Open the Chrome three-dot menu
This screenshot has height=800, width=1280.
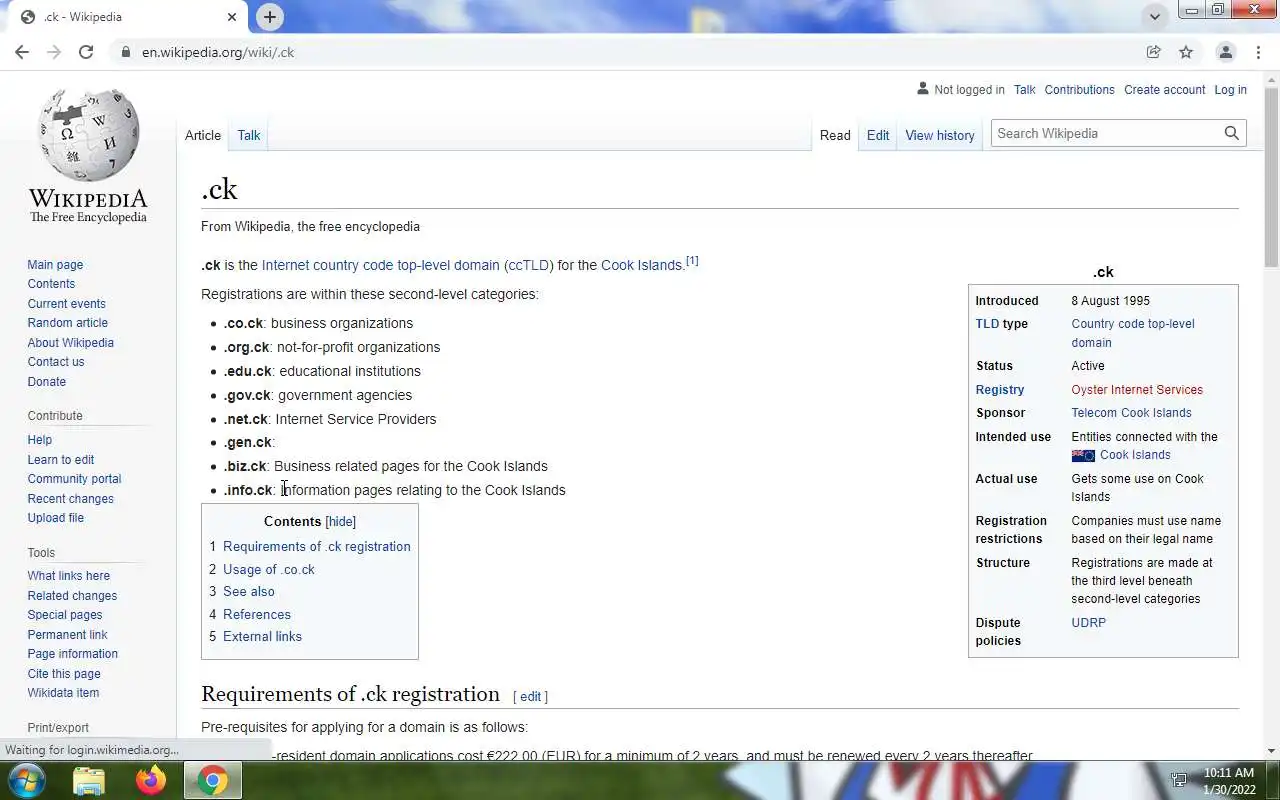(x=1257, y=52)
